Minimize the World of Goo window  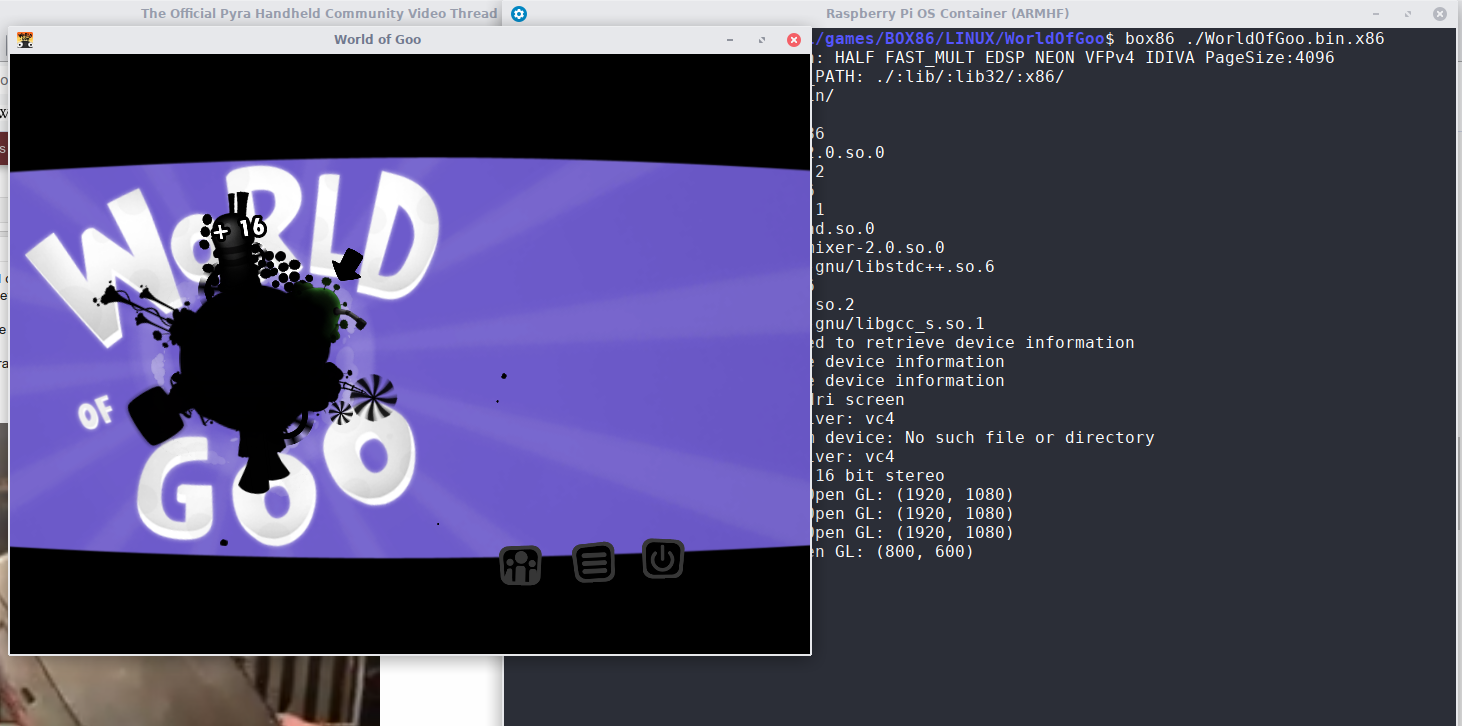(x=729, y=40)
